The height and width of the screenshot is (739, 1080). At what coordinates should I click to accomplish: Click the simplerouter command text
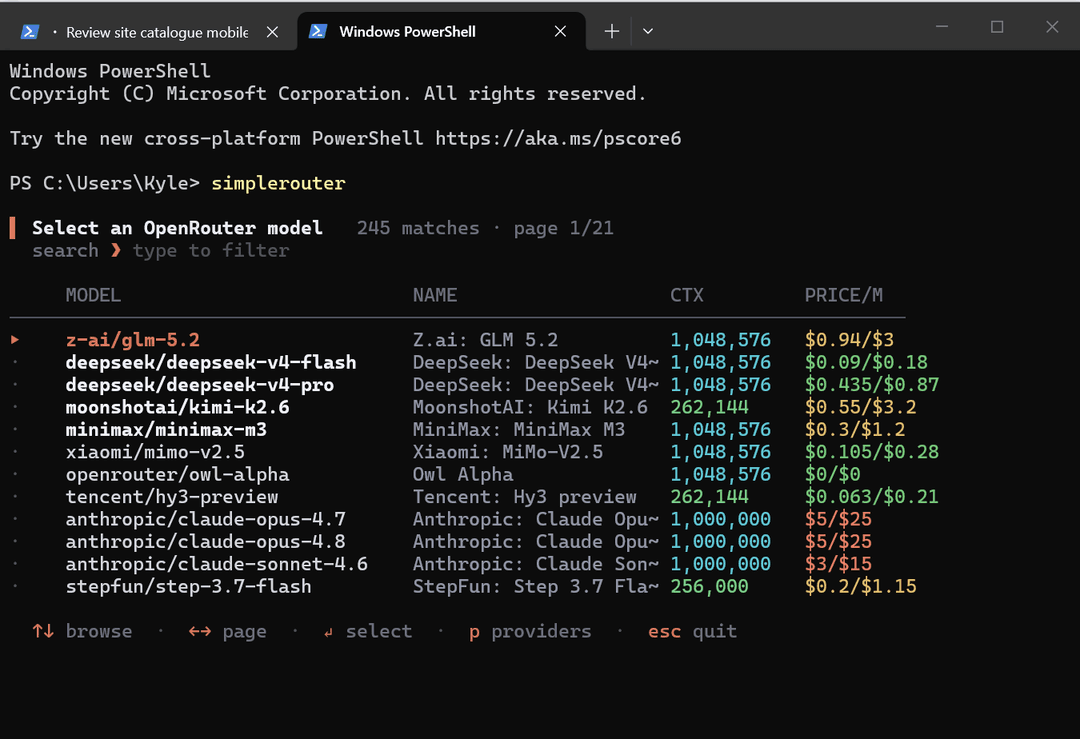(278, 183)
